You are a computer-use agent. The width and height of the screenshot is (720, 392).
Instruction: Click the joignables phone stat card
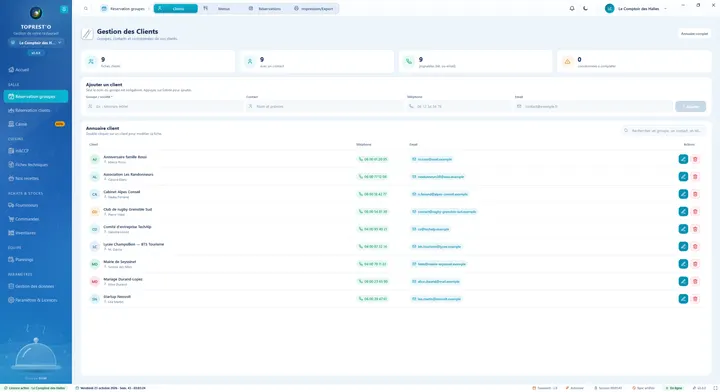tap(475, 62)
